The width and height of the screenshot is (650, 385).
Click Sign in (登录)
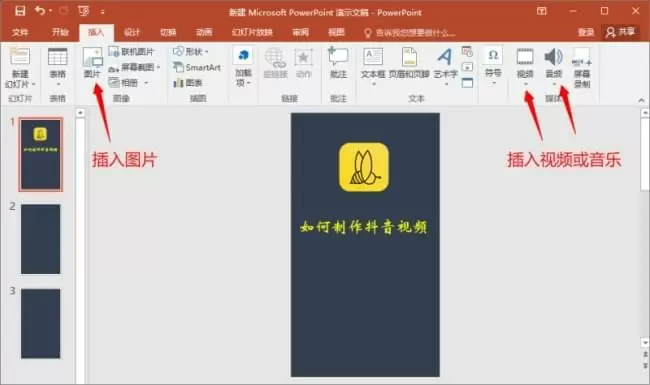(586, 32)
